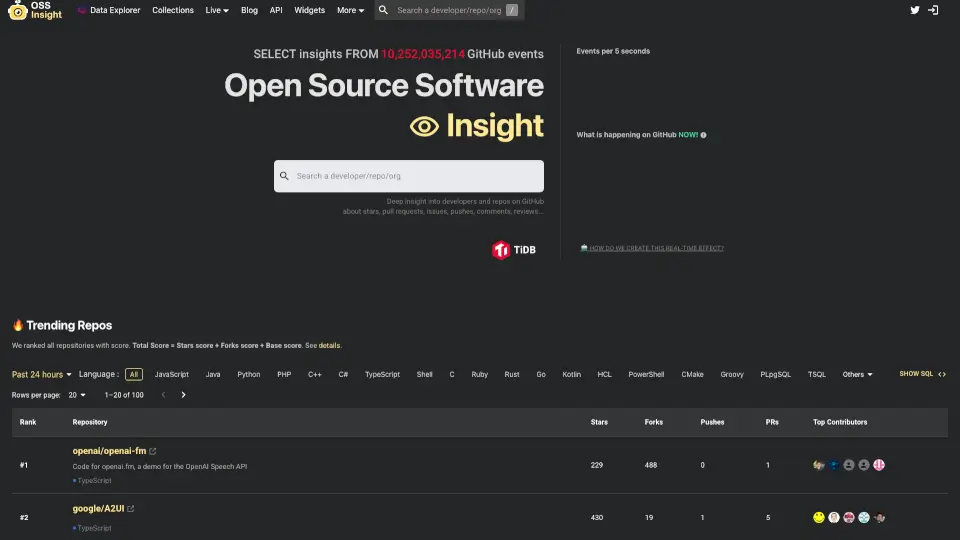Select the All language filter
Screen dimensions: 960x540
click(x=134, y=374)
